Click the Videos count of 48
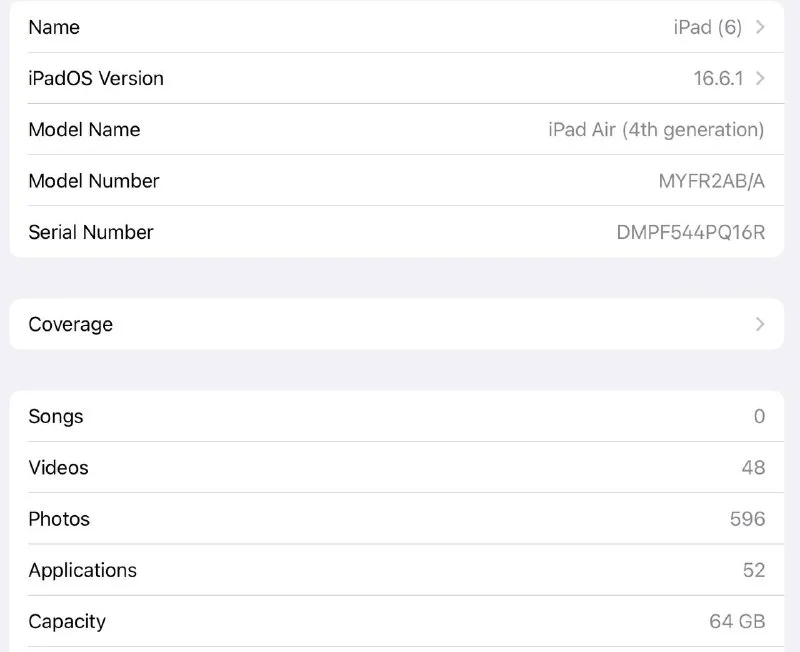 coord(753,467)
